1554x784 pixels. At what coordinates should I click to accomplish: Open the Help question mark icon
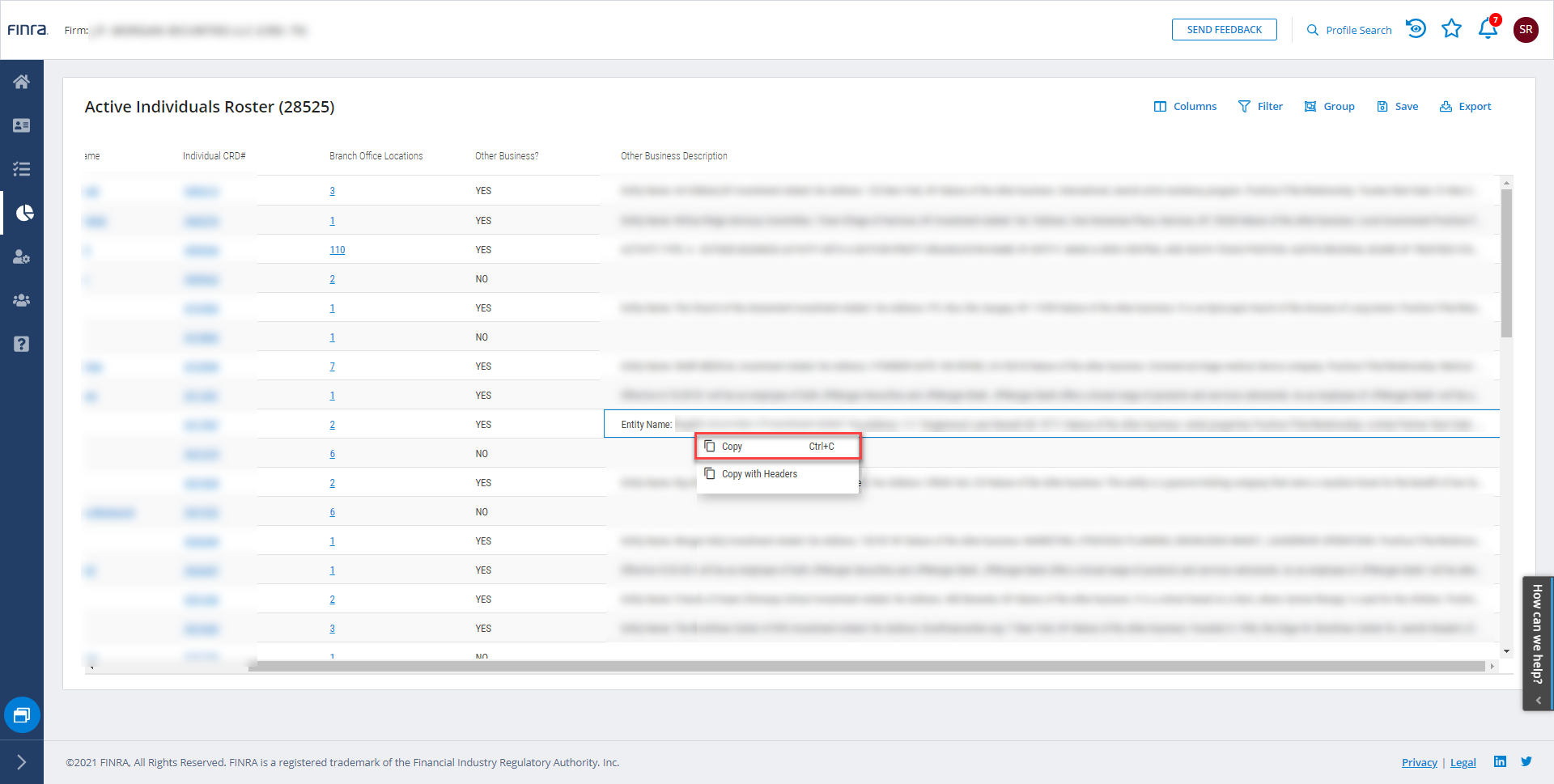[x=22, y=344]
